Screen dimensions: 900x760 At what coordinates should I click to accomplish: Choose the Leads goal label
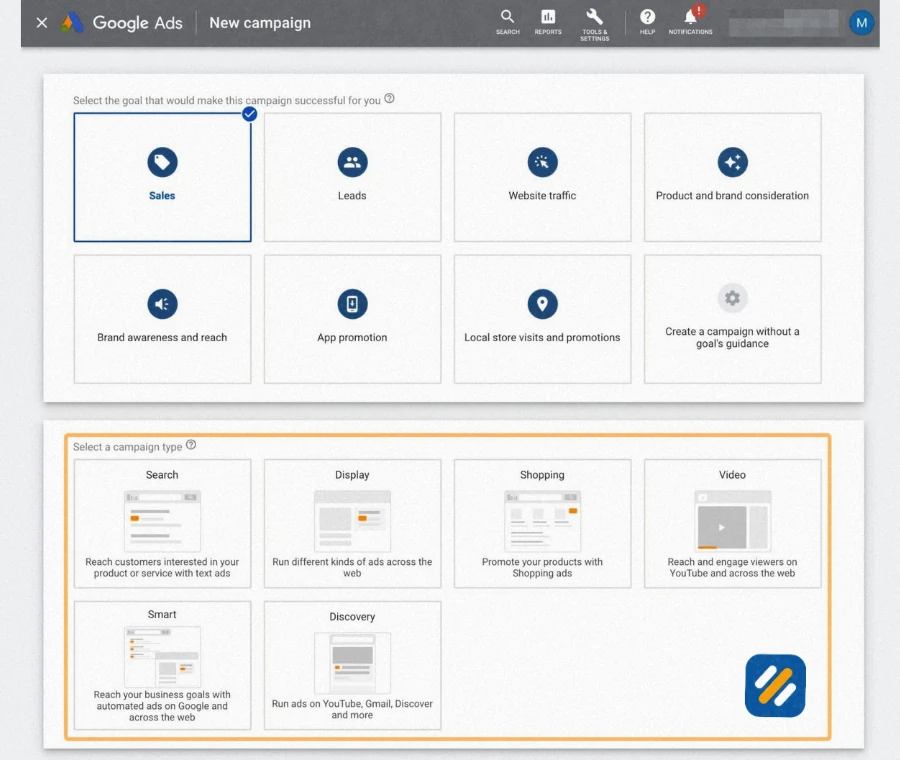pos(352,196)
